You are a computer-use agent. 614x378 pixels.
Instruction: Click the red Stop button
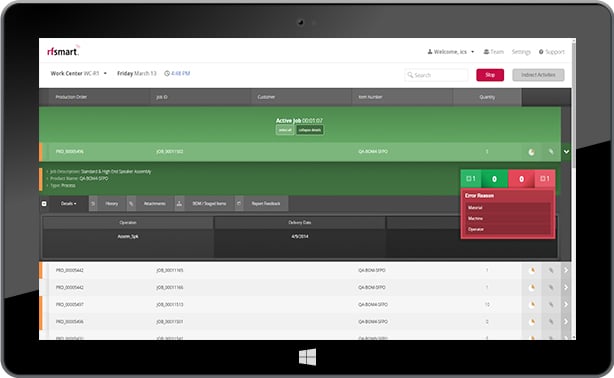pos(490,75)
